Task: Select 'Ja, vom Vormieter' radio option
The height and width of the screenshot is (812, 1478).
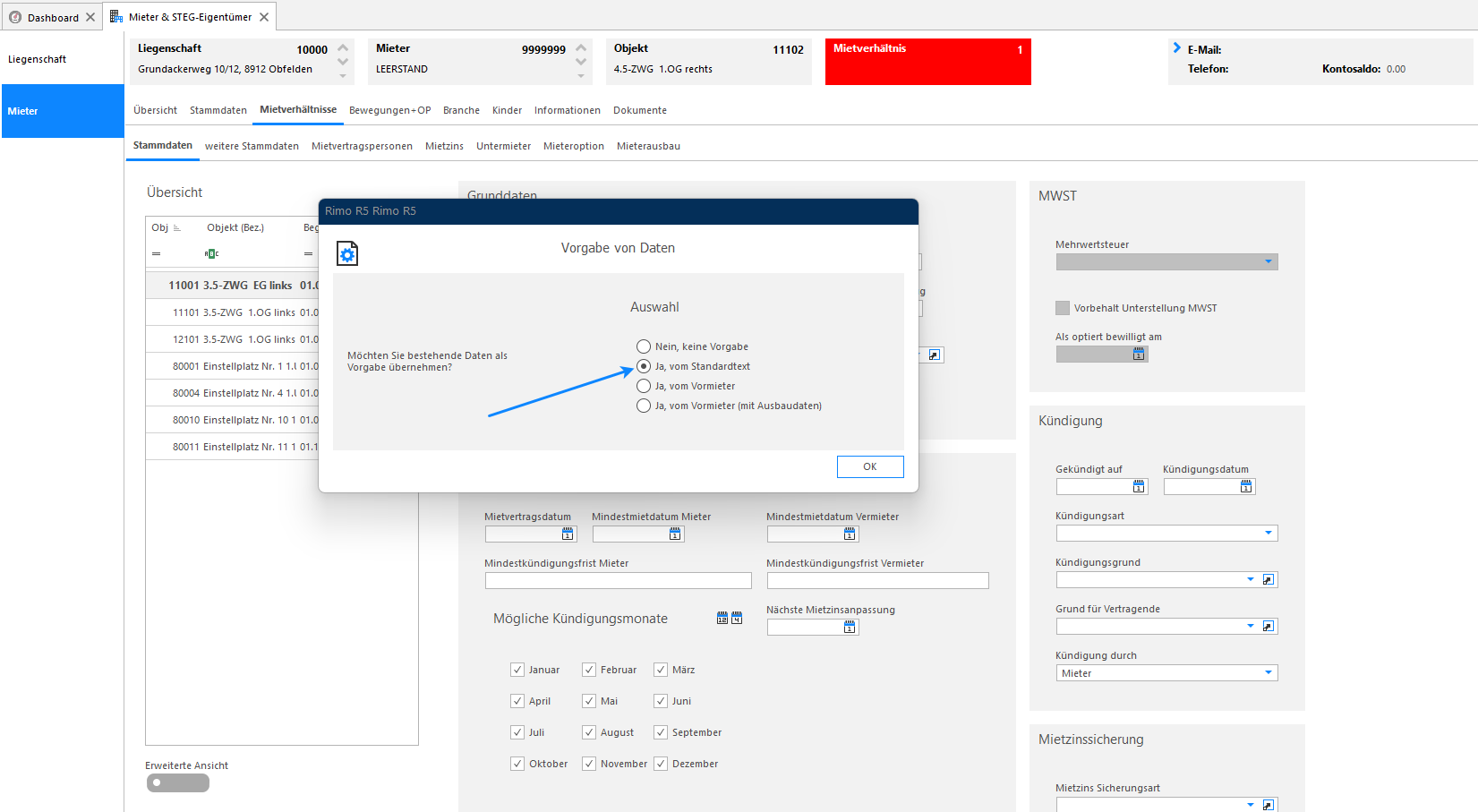Action: coord(644,386)
